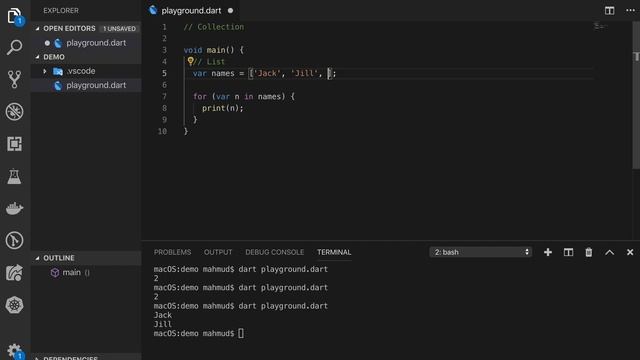Click 'for (var n in names)' line

(x=244, y=97)
